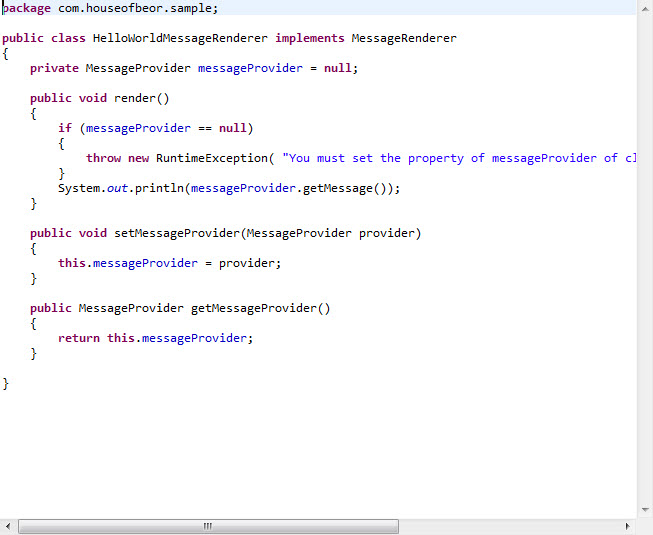Click the MessageRenderer interface name
The height and width of the screenshot is (535, 653).
404,38
